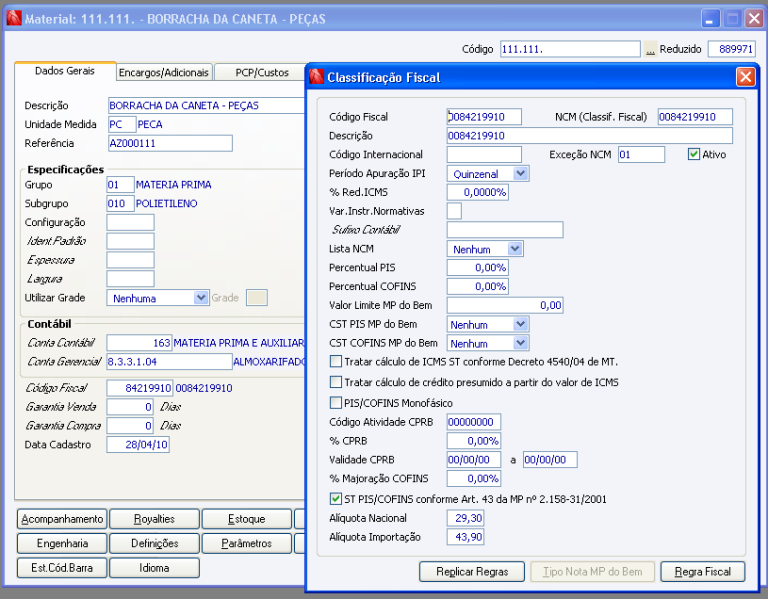The height and width of the screenshot is (599, 768).
Task: Click the % CPRB field
Action: pyautogui.click(x=474, y=441)
